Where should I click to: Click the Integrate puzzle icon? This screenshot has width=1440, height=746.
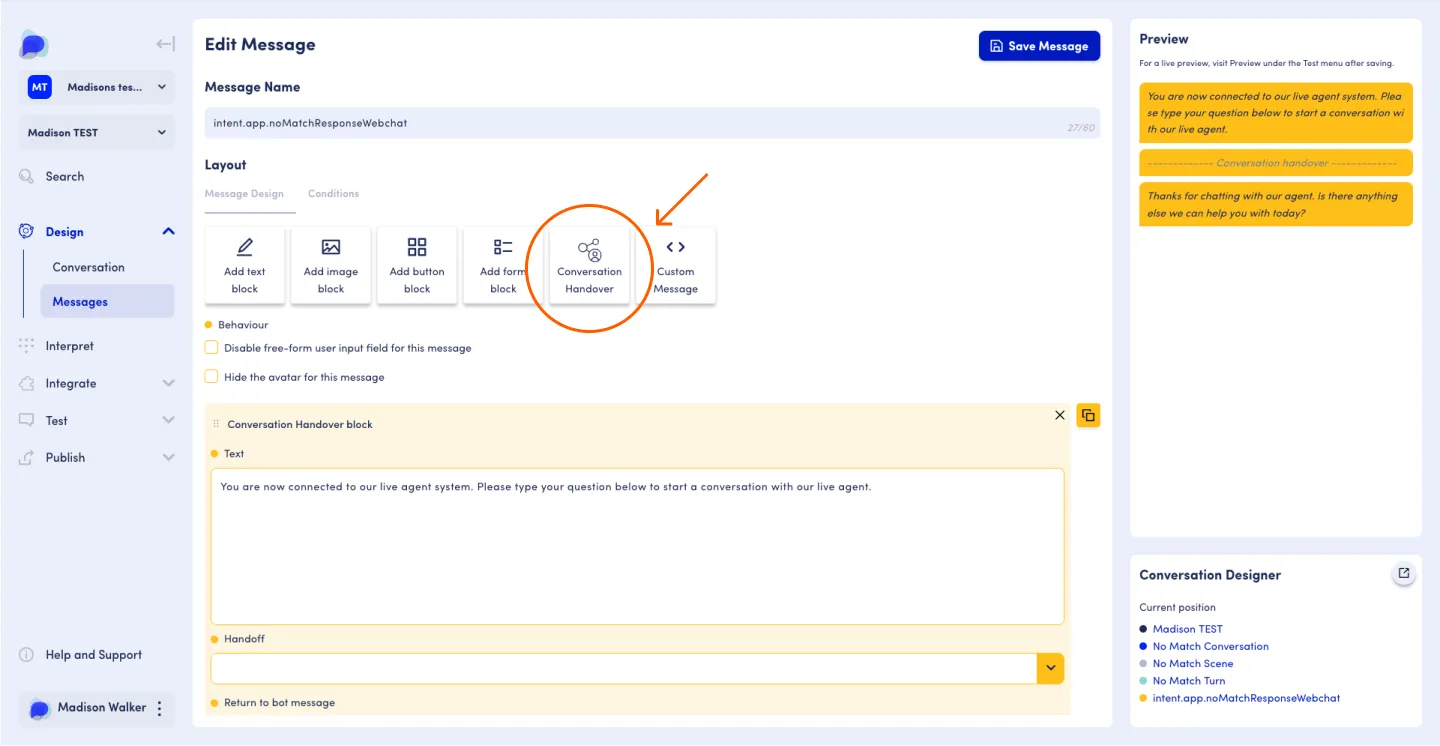point(27,383)
